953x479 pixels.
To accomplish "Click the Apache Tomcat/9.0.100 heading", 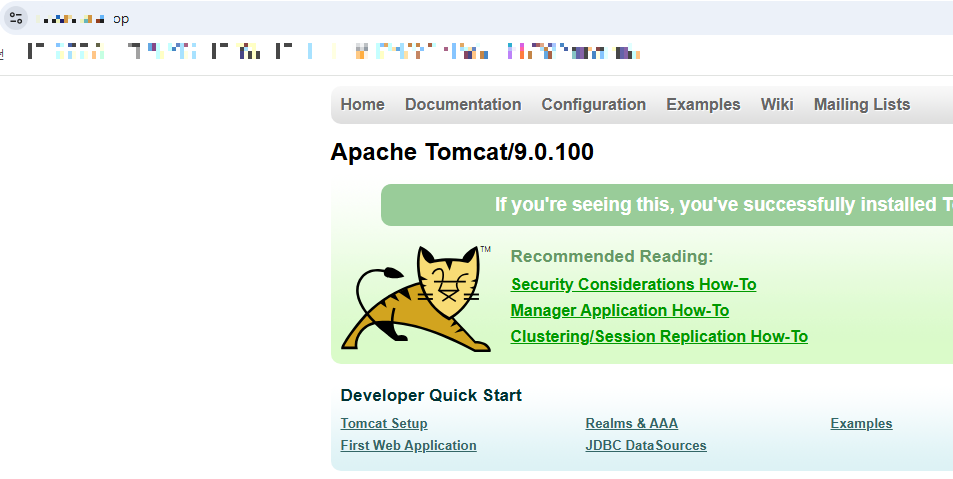I will point(462,152).
